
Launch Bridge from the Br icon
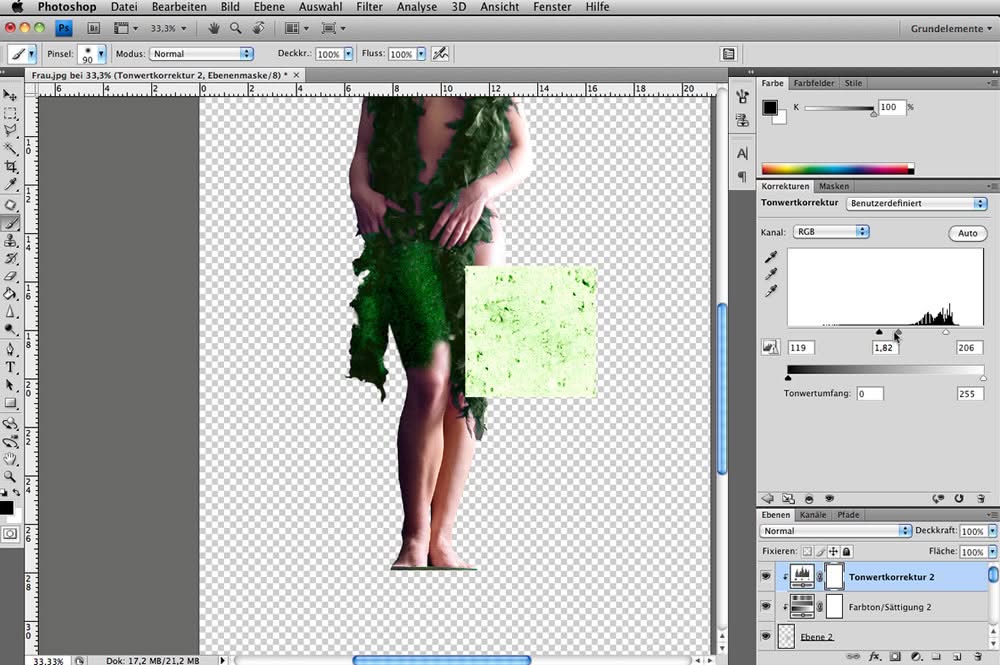(x=94, y=28)
